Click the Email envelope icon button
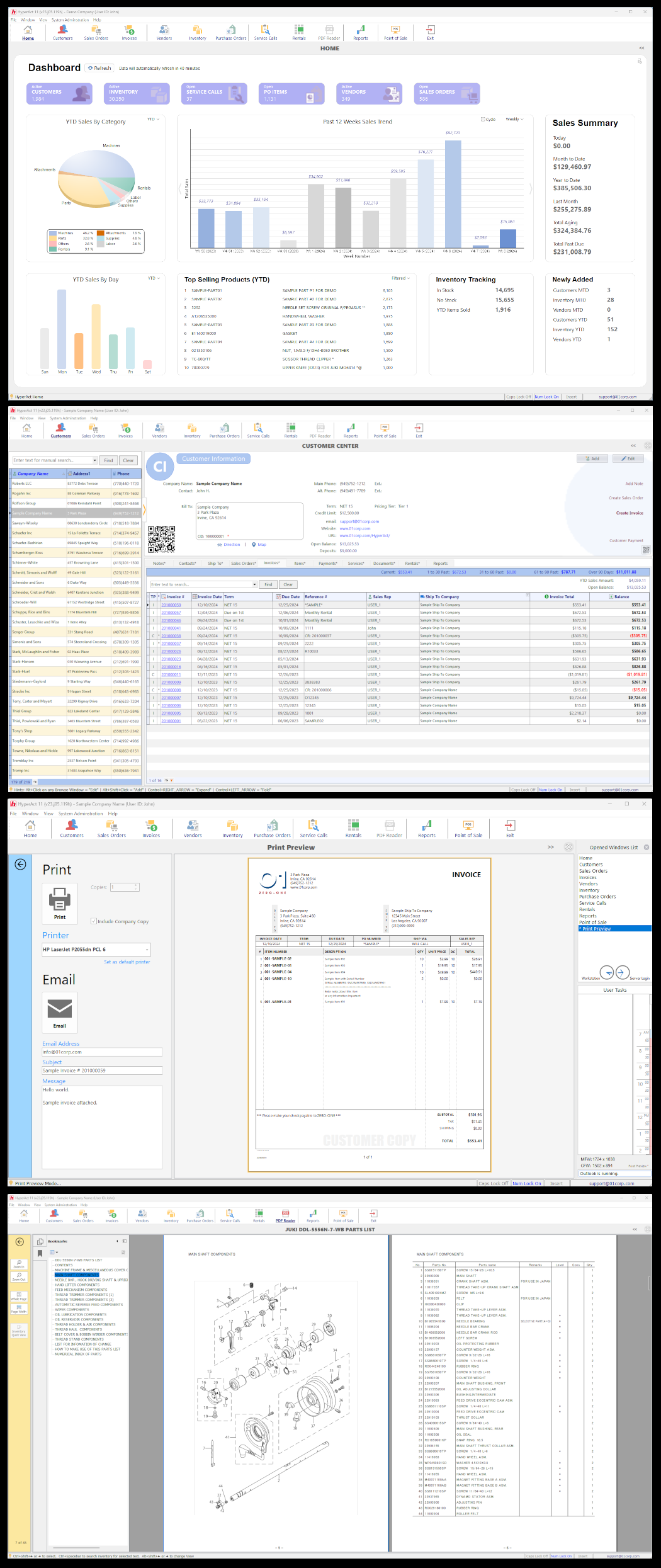Screen dimensions: 661x1568 pos(60,1012)
